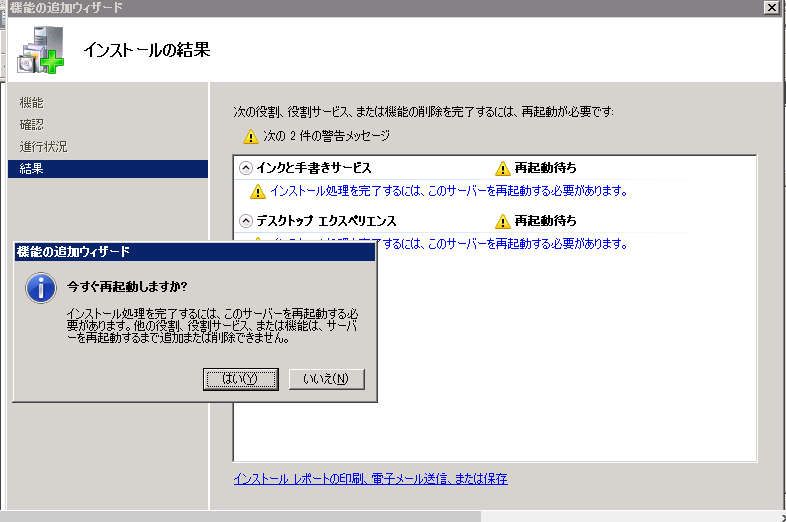
Task: Click the インストールの結果 page heading
Action: click(x=147, y=50)
